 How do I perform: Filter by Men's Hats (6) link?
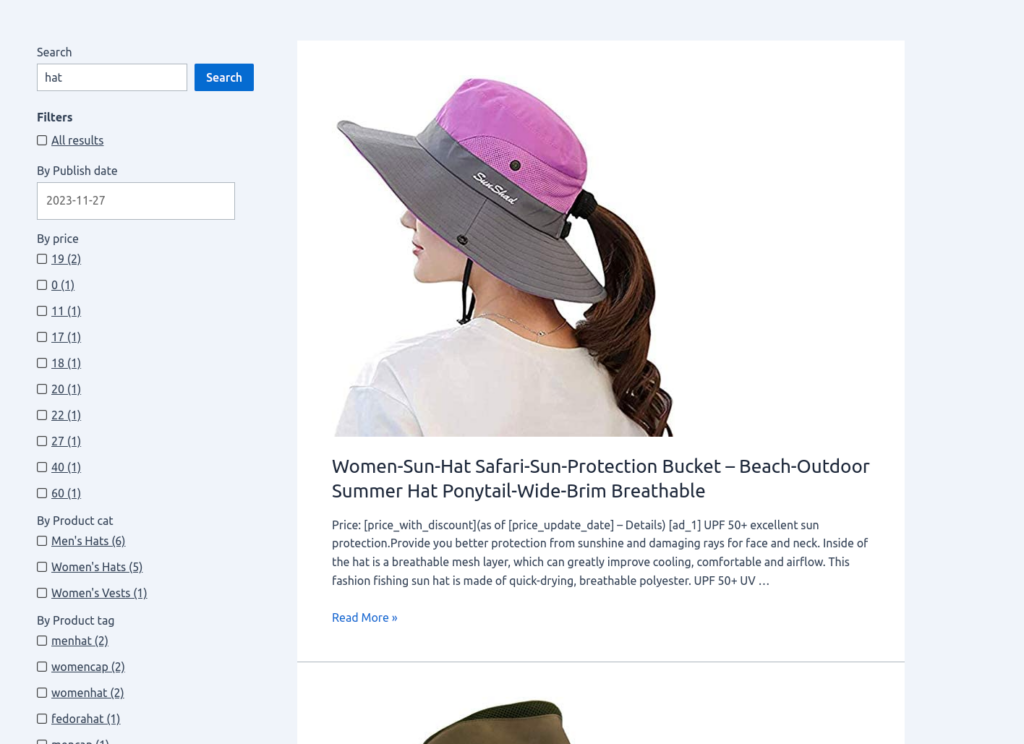pos(88,541)
